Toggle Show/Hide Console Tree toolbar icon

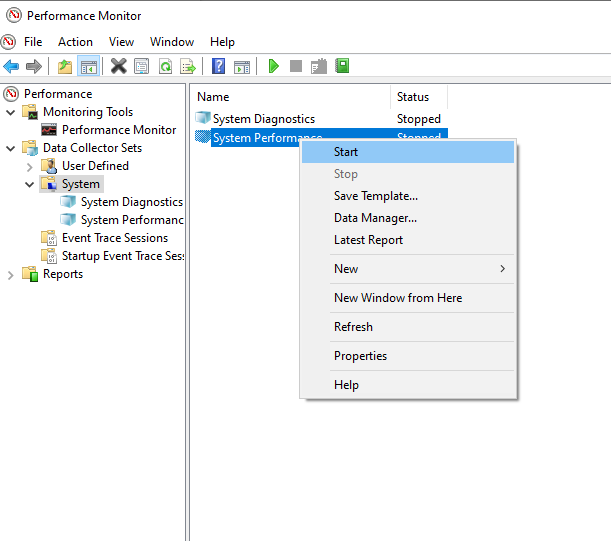[x=88, y=66]
